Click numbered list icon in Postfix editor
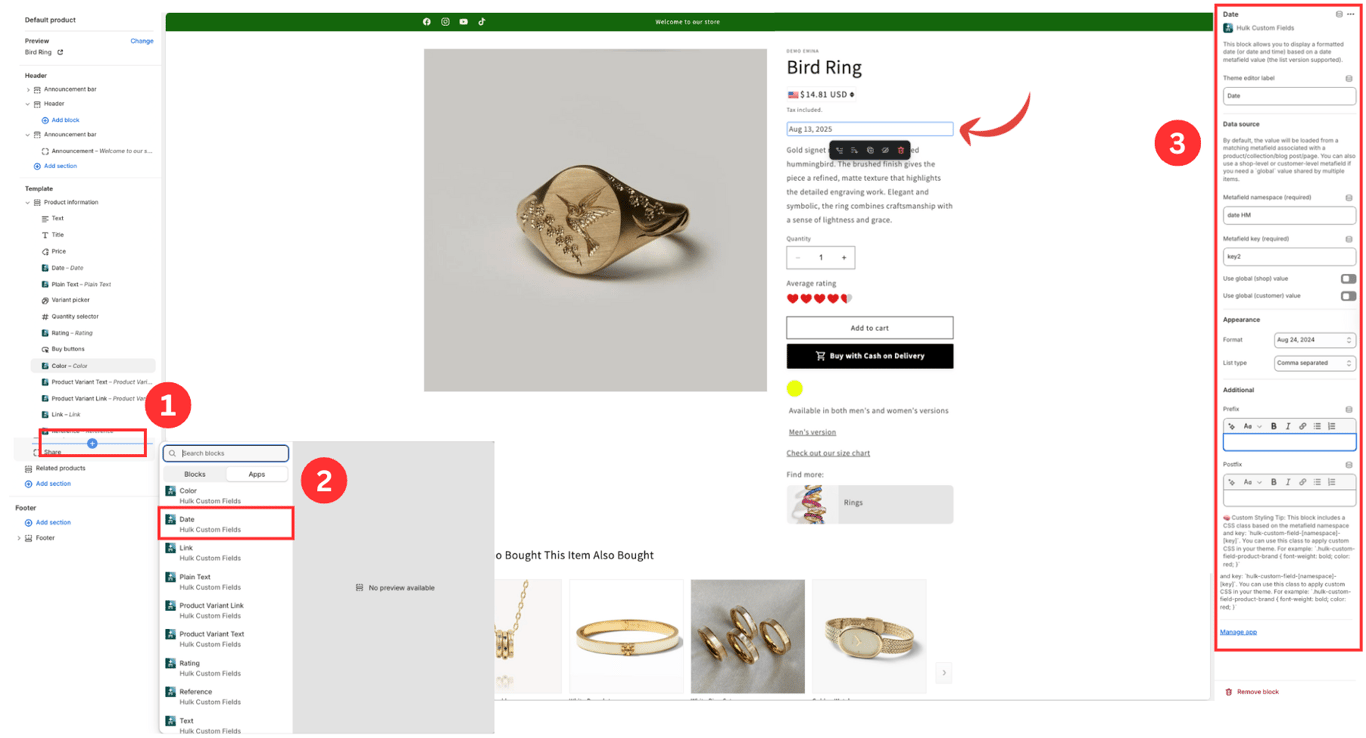1366x738 pixels. [1331, 482]
